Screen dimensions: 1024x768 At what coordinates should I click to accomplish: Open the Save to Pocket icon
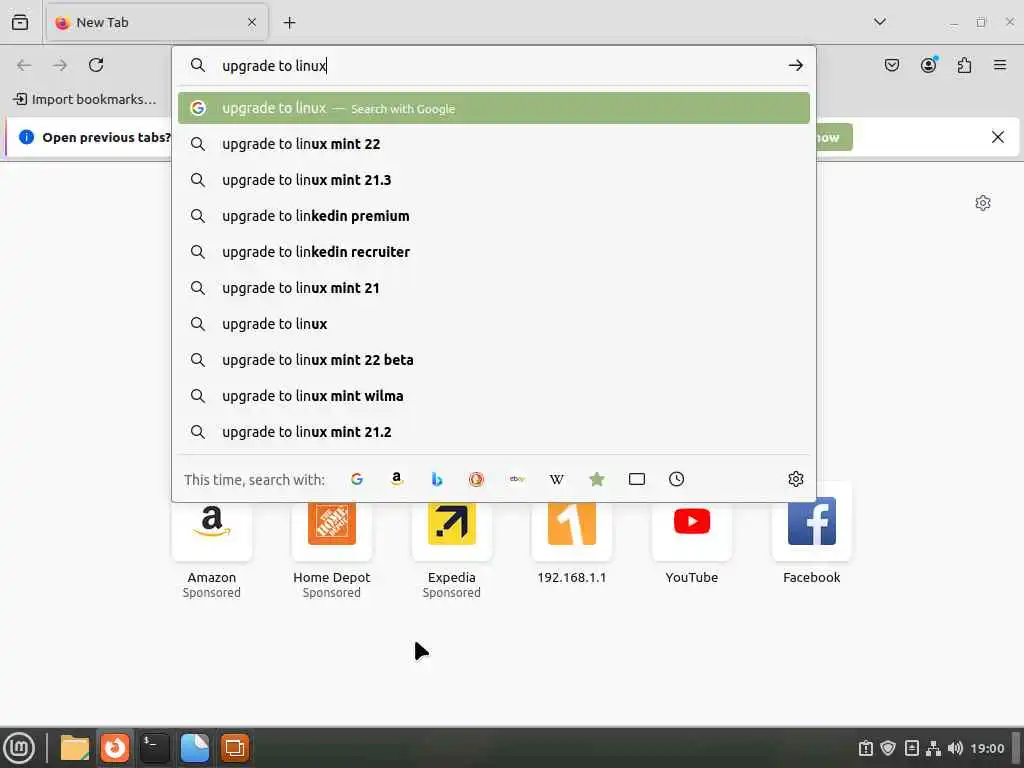pos(891,65)
